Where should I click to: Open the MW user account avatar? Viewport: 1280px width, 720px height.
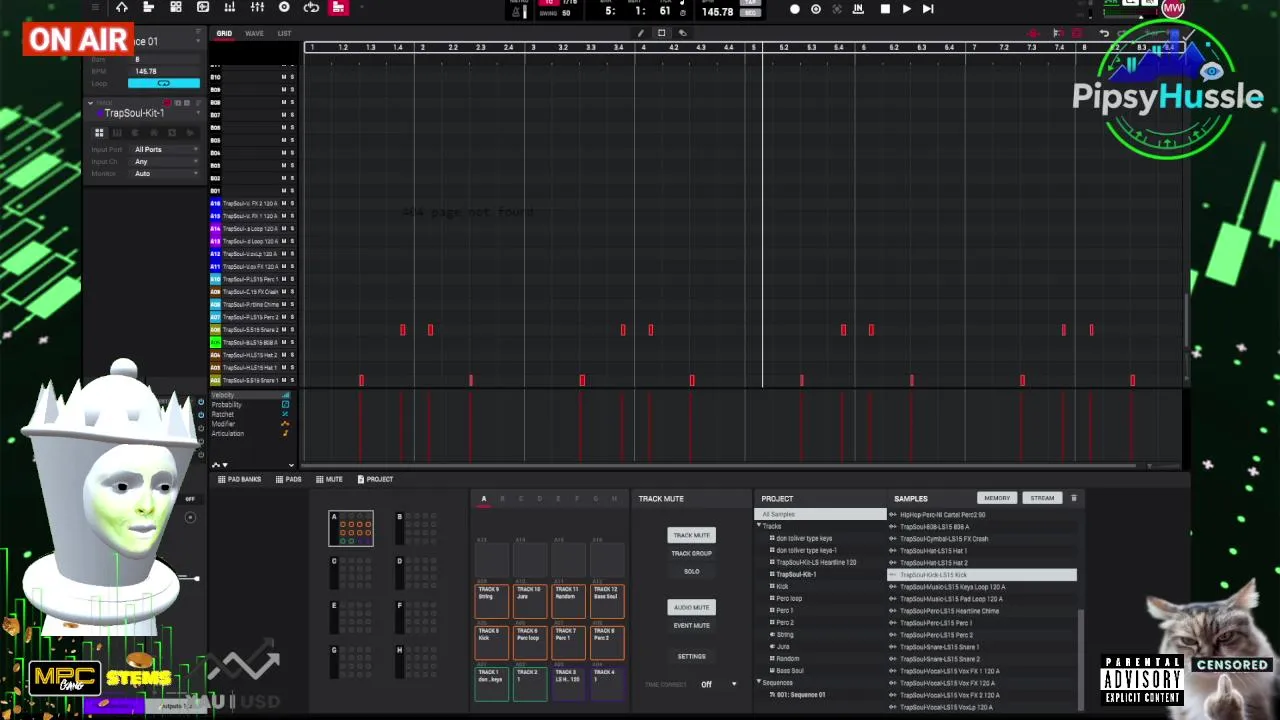tap(1173, 8)
